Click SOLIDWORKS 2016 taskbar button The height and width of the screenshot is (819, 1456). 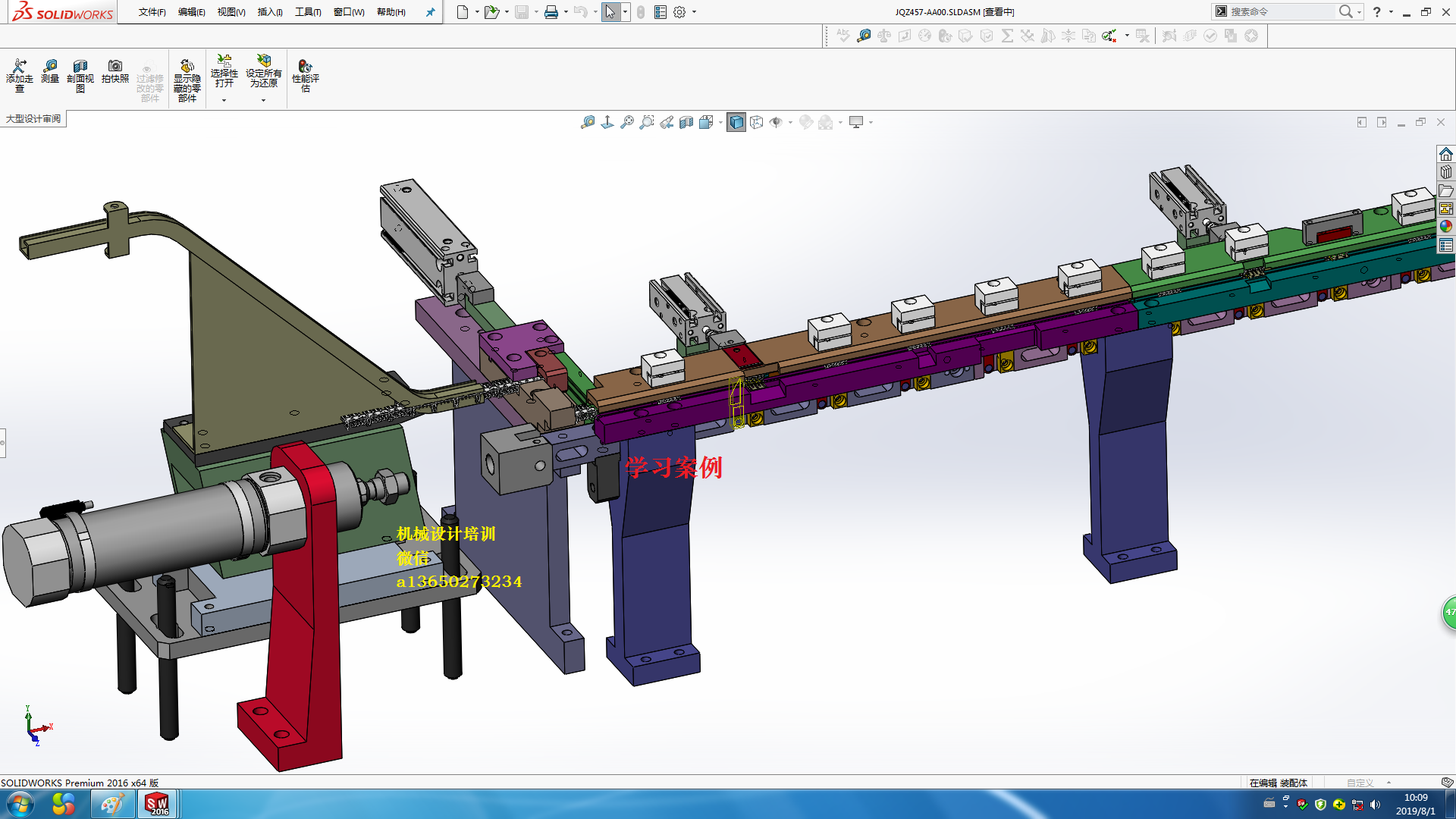click(x=157, y=805)
